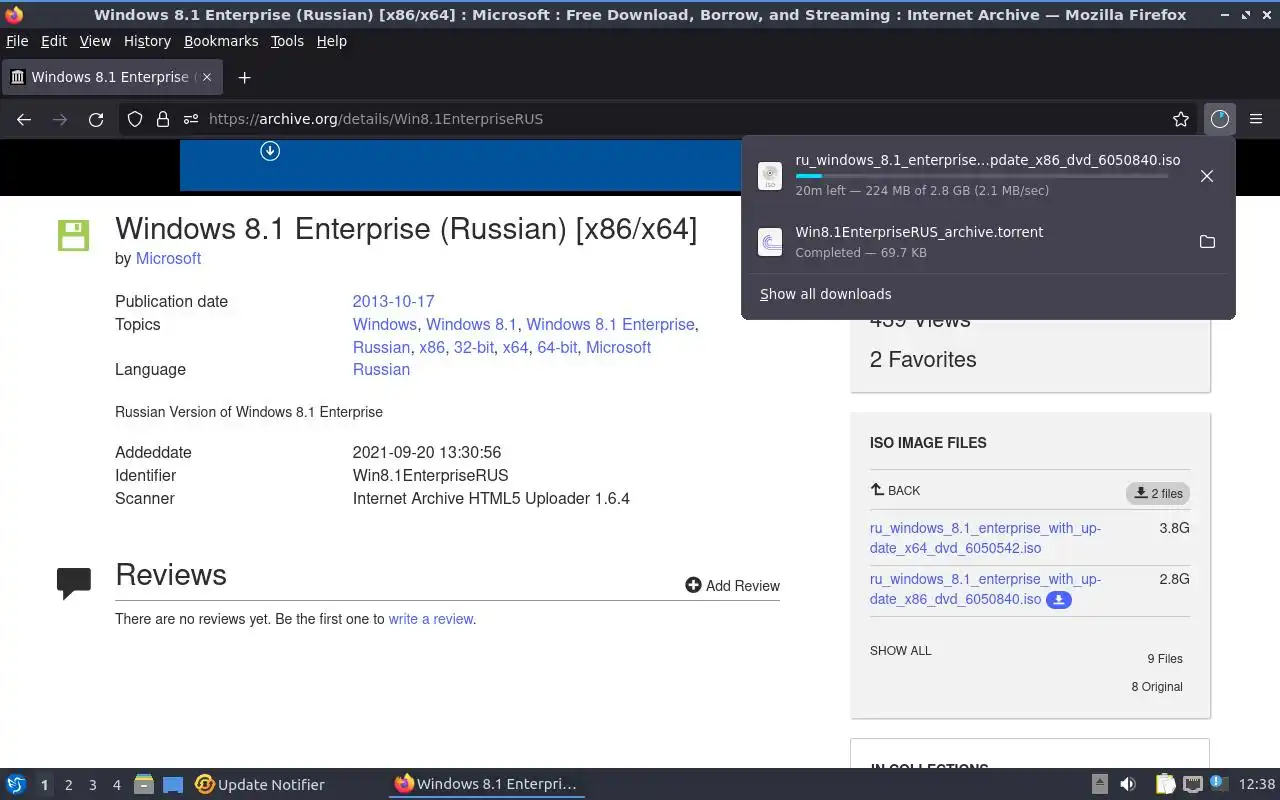Open the Bookmarks menu
The height and width of the screenshot is (800, 1280).
(x=221, y=41)
